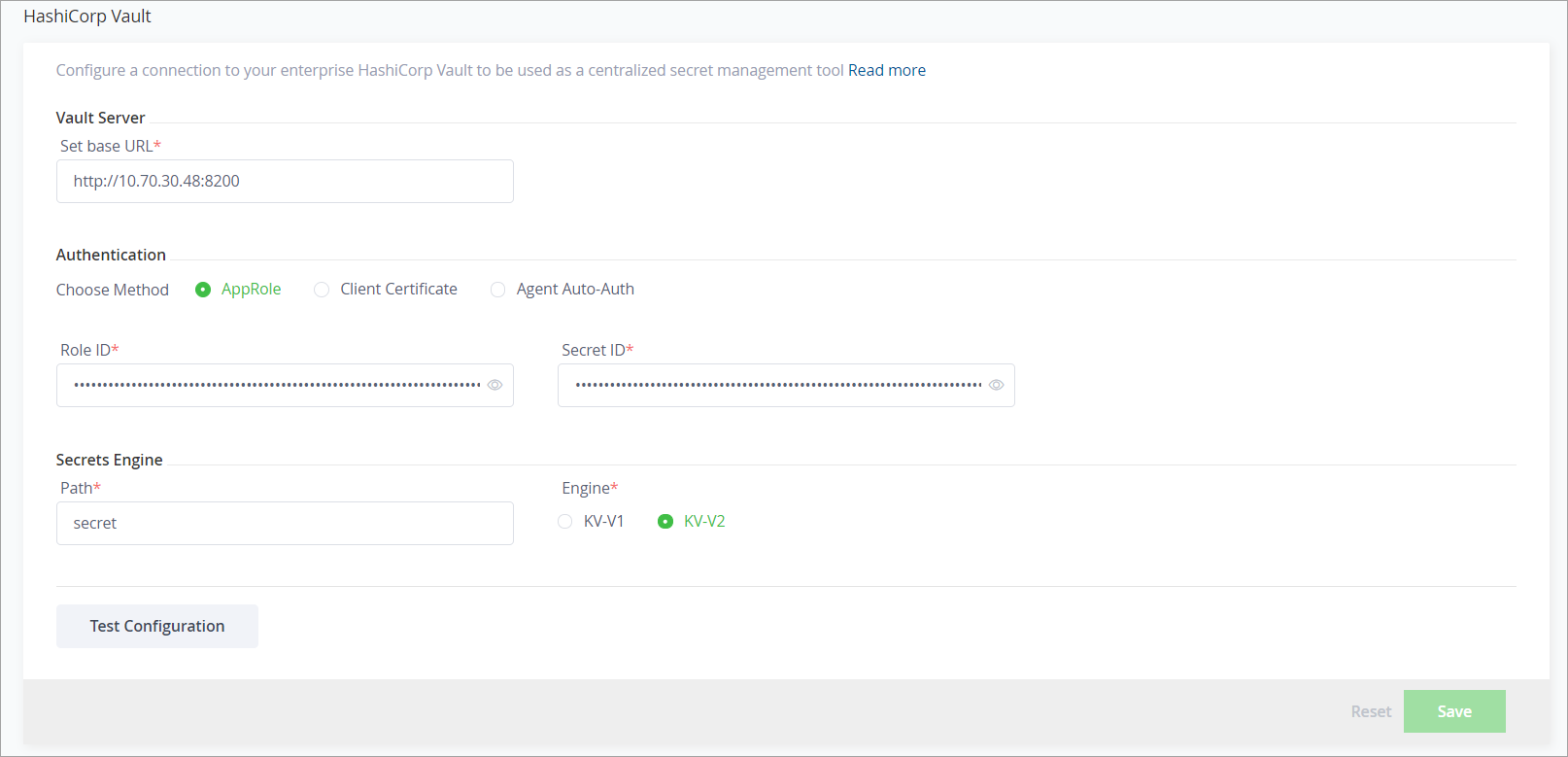Screen dimensions: 1568x757
Task: Select Agent Auto-Auth authentication method
Action: point(562,290)
